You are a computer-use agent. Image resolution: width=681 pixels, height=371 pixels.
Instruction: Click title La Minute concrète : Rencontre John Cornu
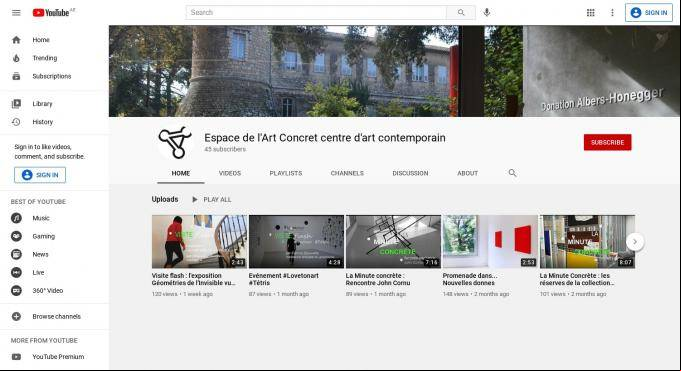click(378, 279)
